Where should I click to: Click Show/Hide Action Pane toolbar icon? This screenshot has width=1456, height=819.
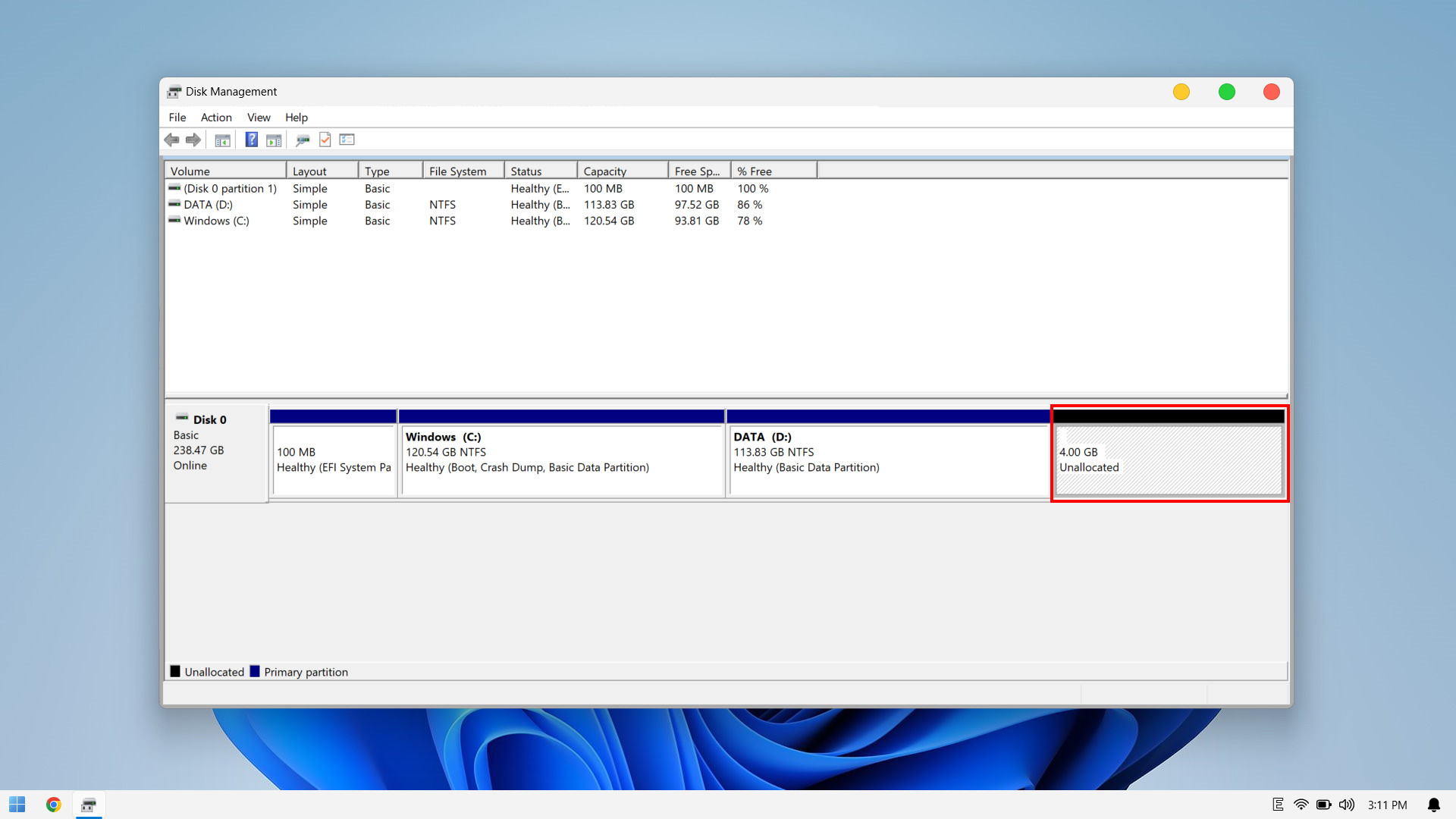coord(274,140)
